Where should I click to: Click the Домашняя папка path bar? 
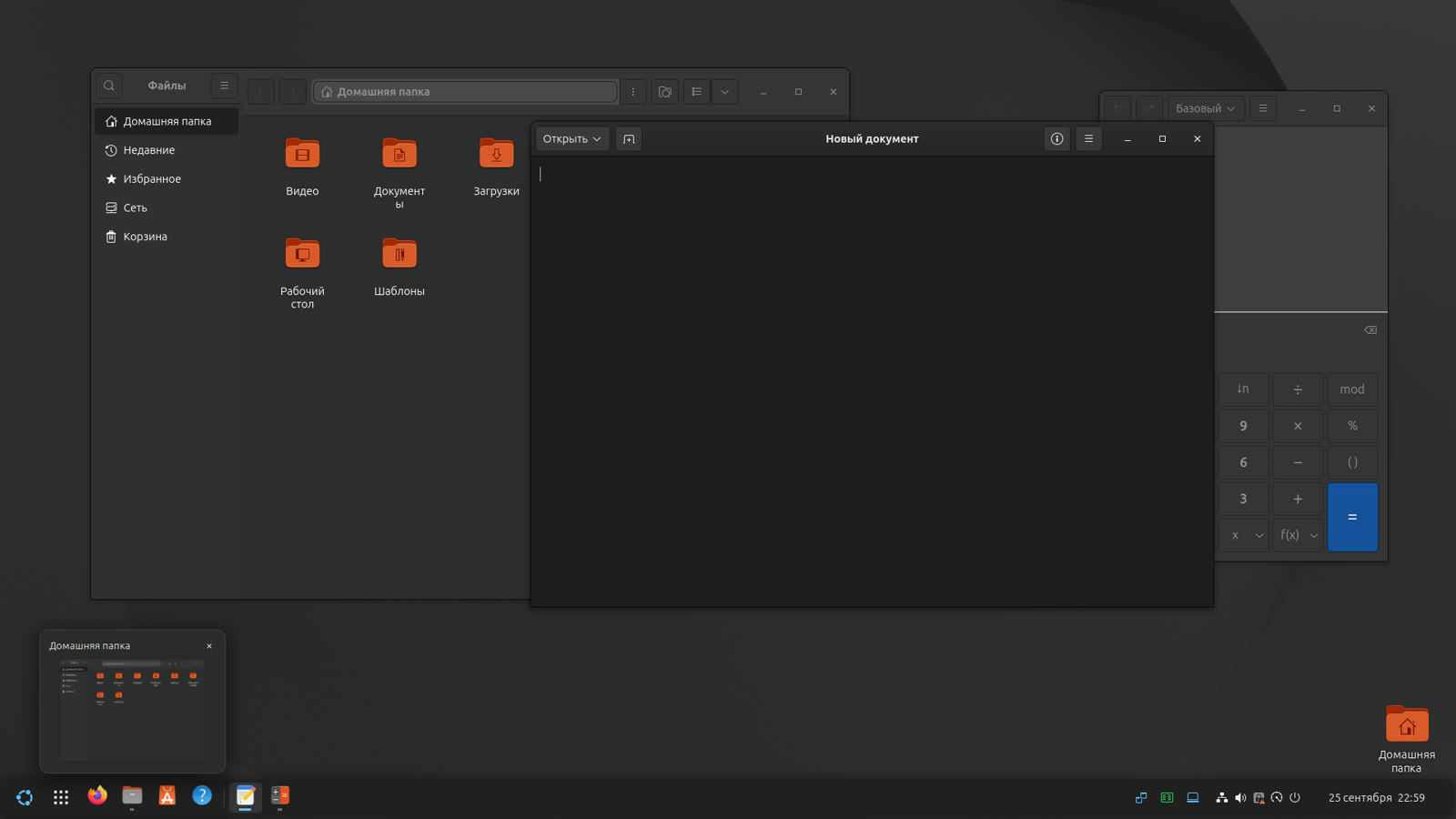pyautogui.click(x=465, y=92)
